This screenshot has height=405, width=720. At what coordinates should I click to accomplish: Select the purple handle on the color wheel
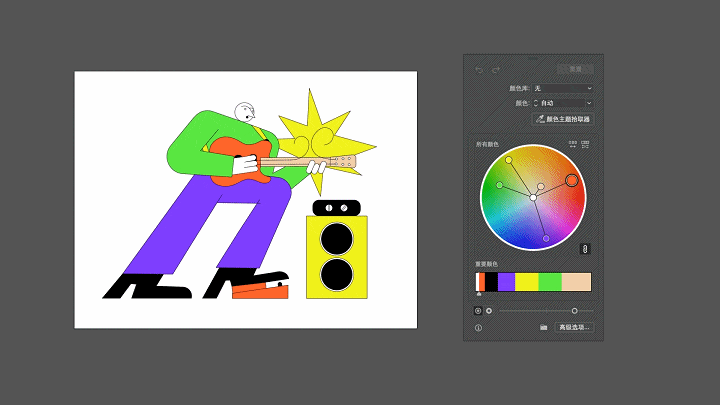(x=546, y=238)
